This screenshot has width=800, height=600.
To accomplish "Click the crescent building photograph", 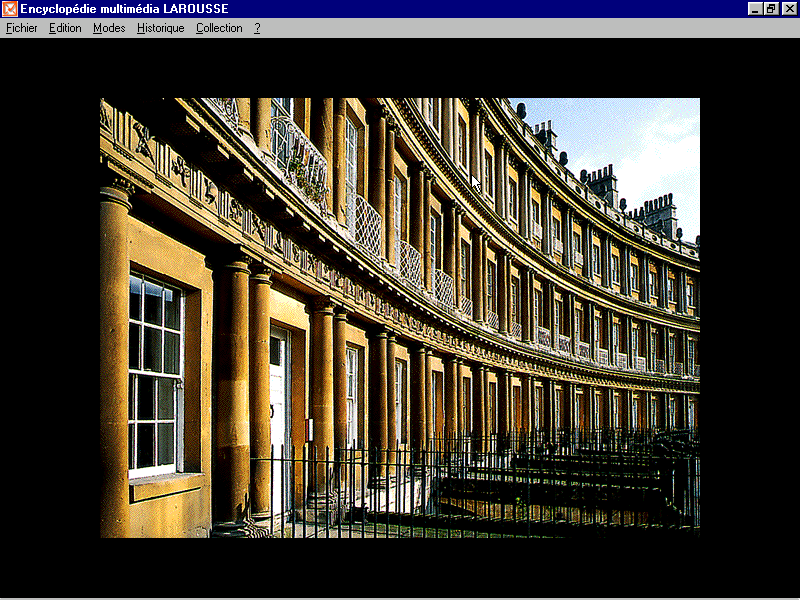I will [x=400, y=318].
